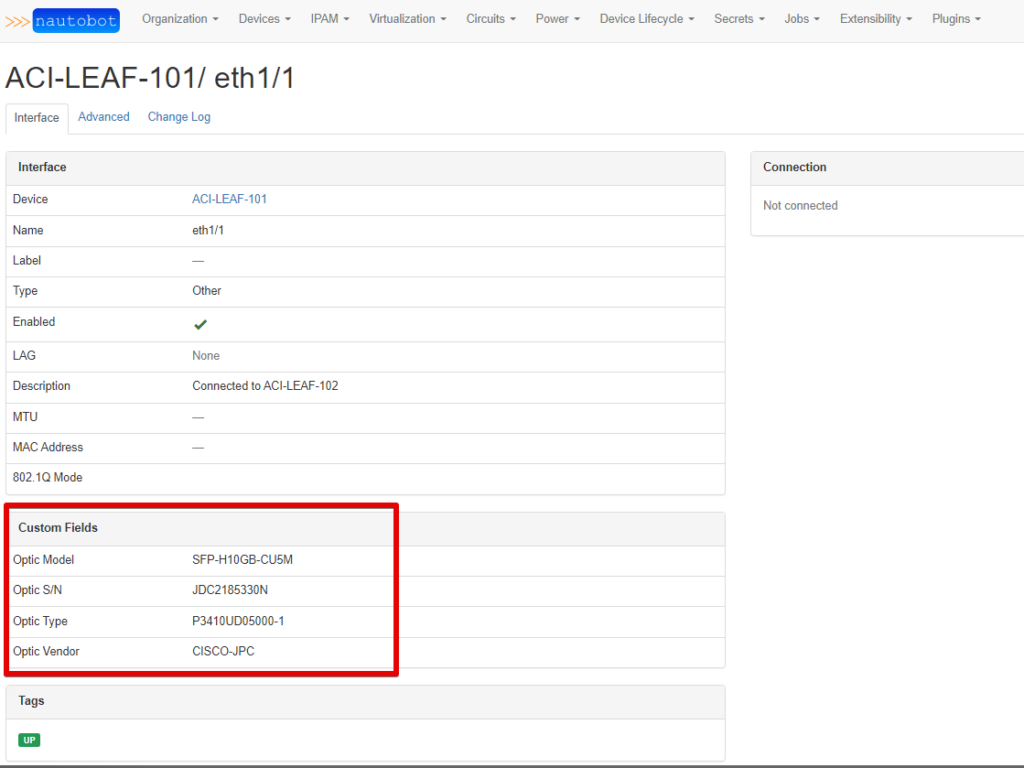Click the MTU label
The width and height of the screenshot is (1024, 768).
click(x=25, y=417)
